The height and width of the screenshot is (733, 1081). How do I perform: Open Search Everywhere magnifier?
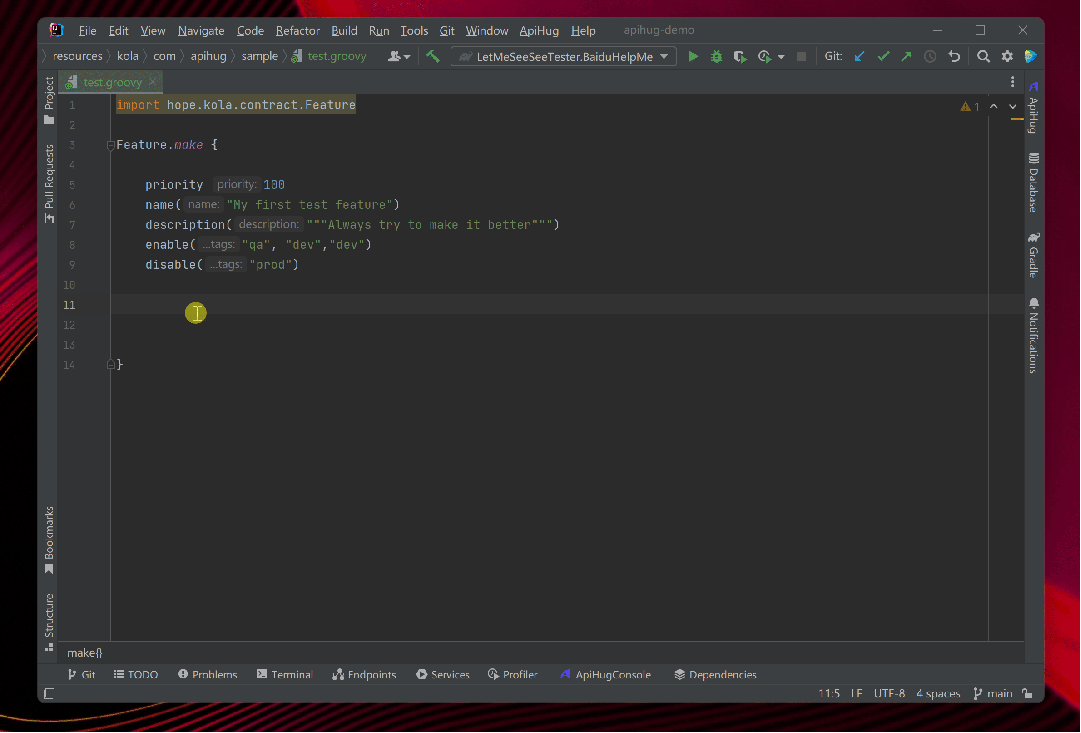click(x=984, y=57)
